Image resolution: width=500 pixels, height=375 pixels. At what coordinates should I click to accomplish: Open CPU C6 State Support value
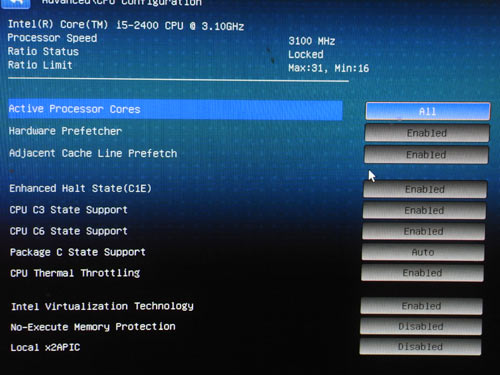point(423,231)
